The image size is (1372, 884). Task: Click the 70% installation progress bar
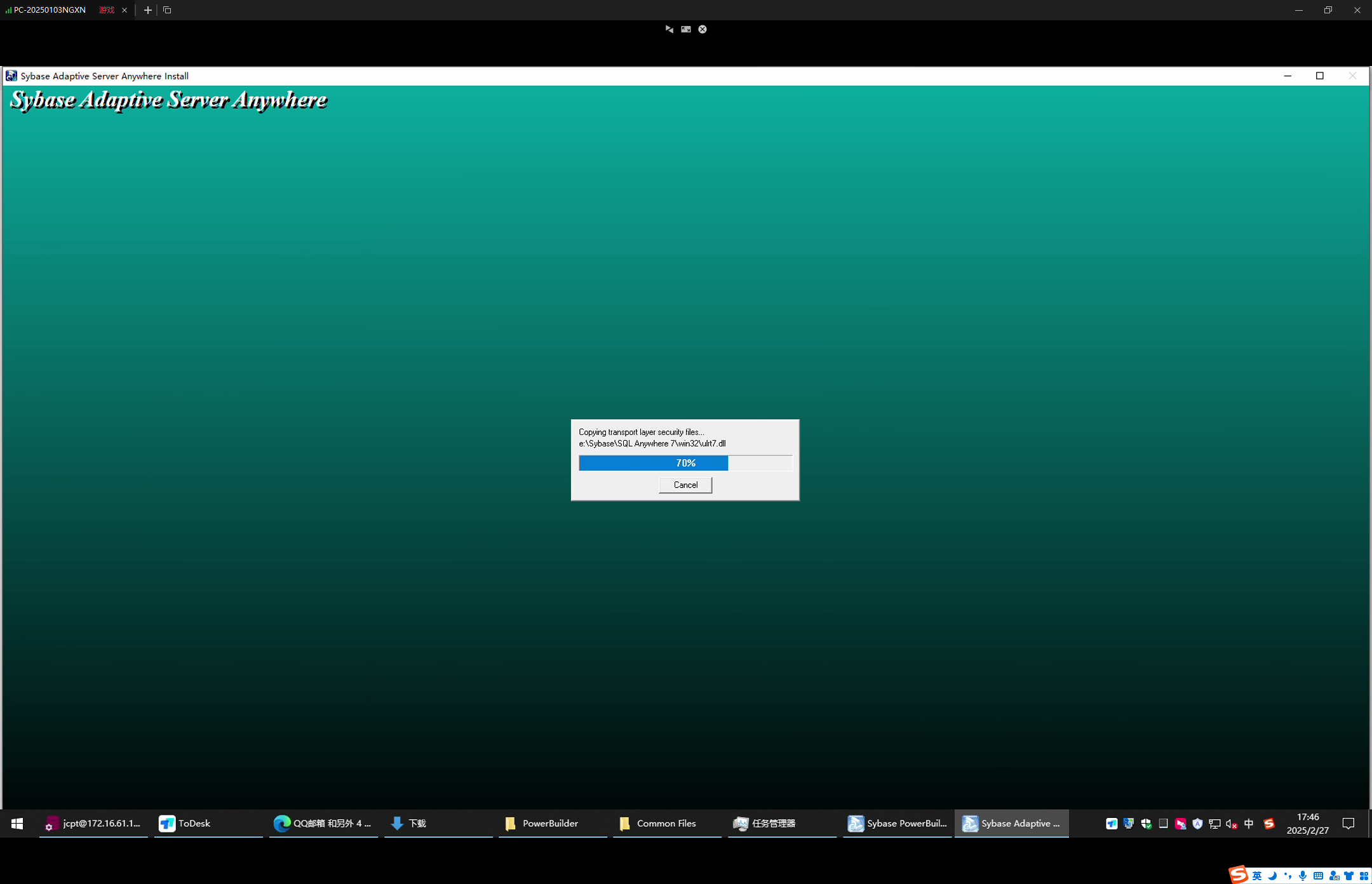click(x=685, y=463)
